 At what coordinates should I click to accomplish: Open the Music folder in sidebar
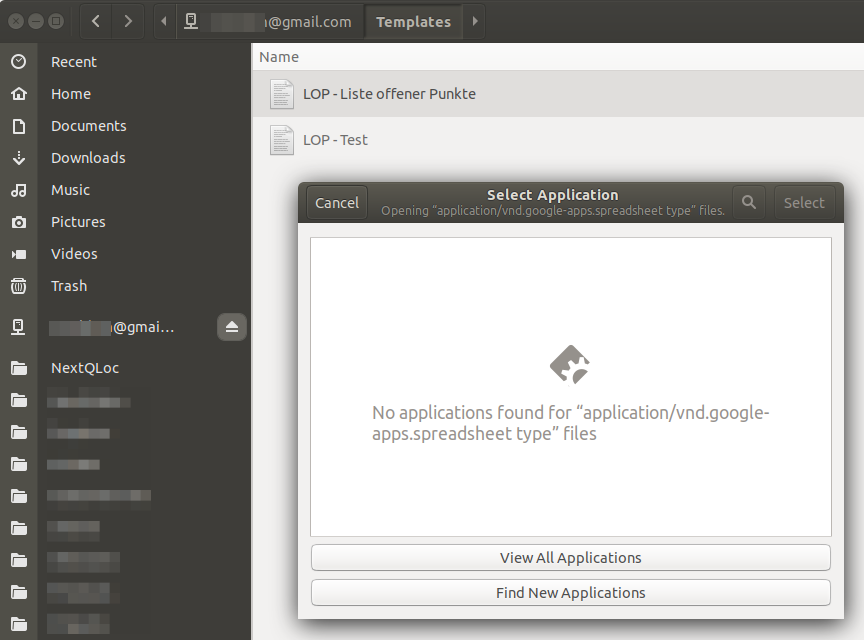70,190
